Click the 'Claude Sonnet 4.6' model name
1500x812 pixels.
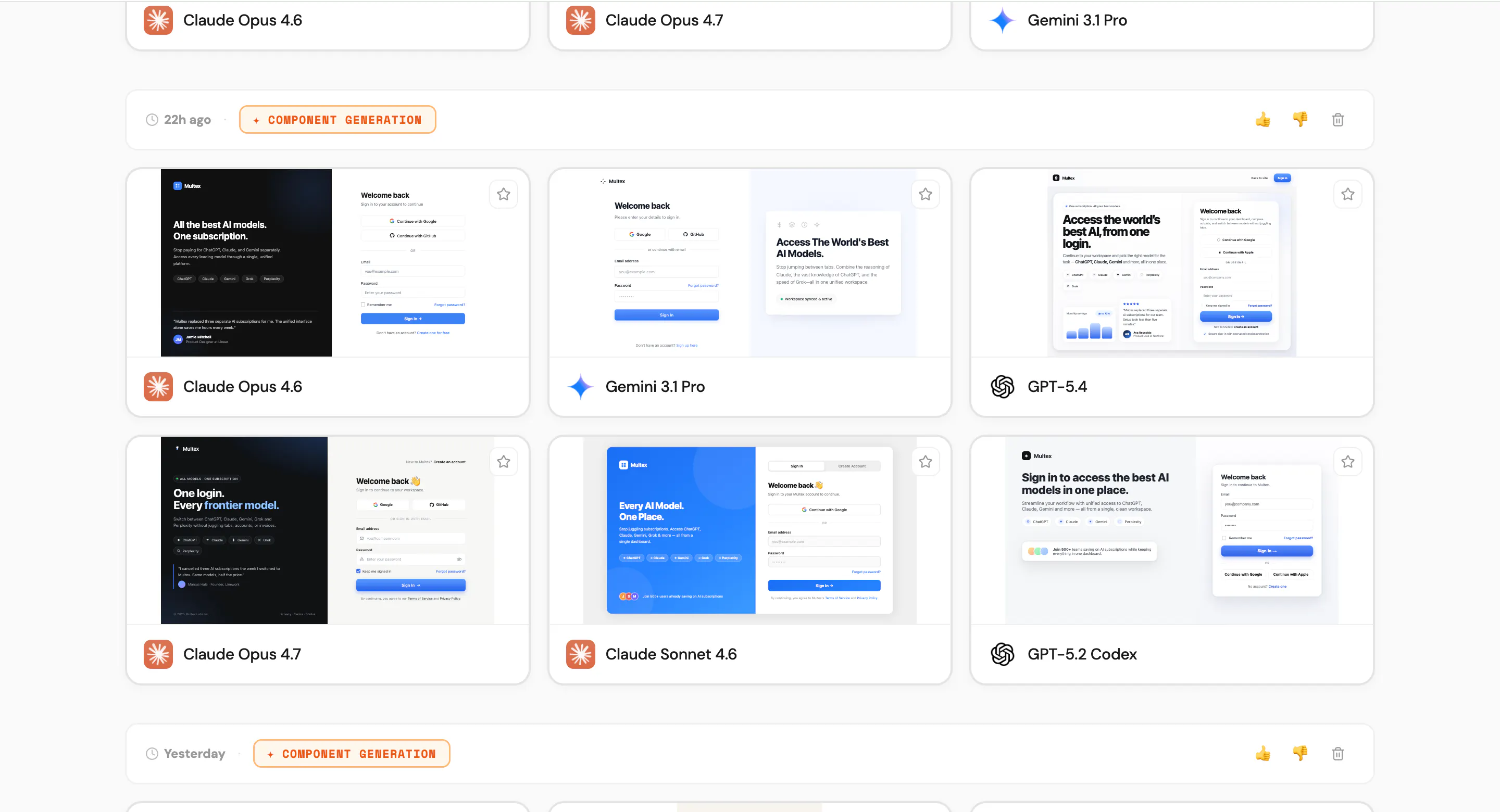tap(671, 654)
